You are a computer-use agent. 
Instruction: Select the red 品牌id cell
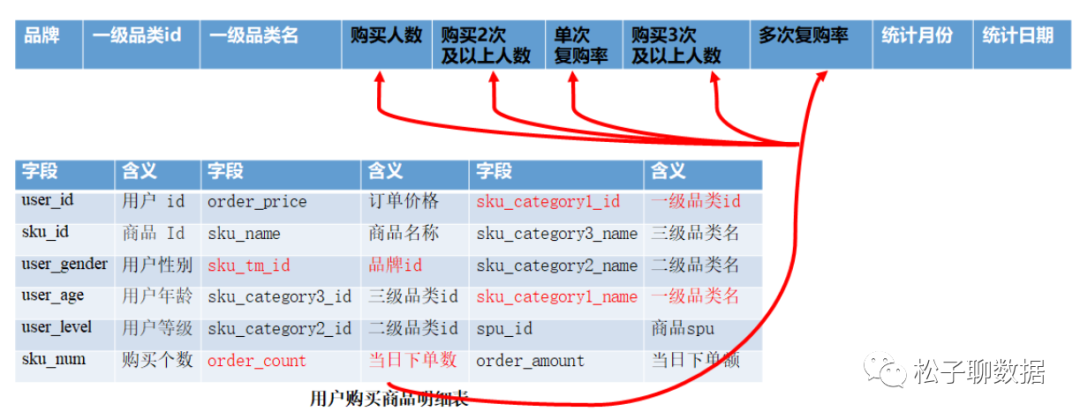pyautogui.click(x=415, y=271)
